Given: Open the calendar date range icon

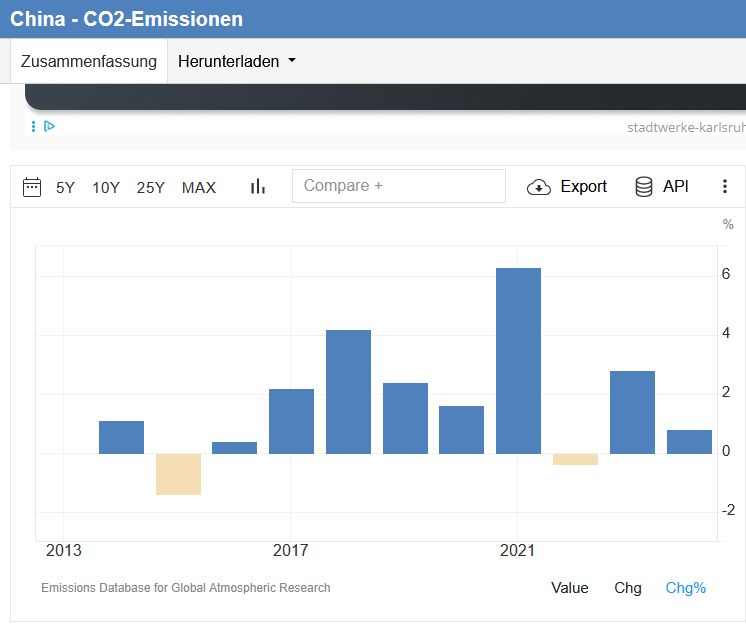Looking at the screenshot, I should pyautogui.click(x=32, y=187).
